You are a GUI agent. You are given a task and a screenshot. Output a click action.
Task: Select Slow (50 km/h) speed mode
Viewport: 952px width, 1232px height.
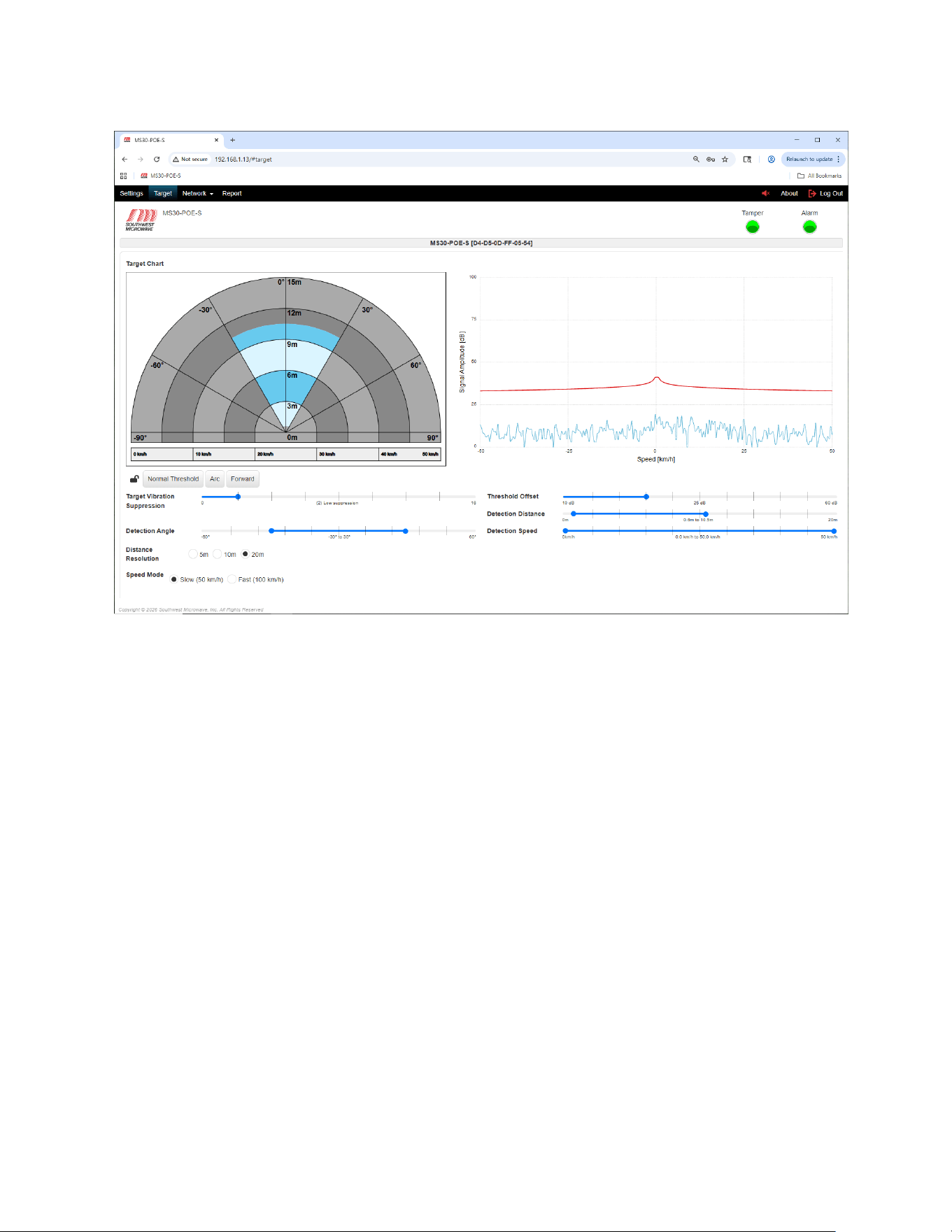pos(174,579)
